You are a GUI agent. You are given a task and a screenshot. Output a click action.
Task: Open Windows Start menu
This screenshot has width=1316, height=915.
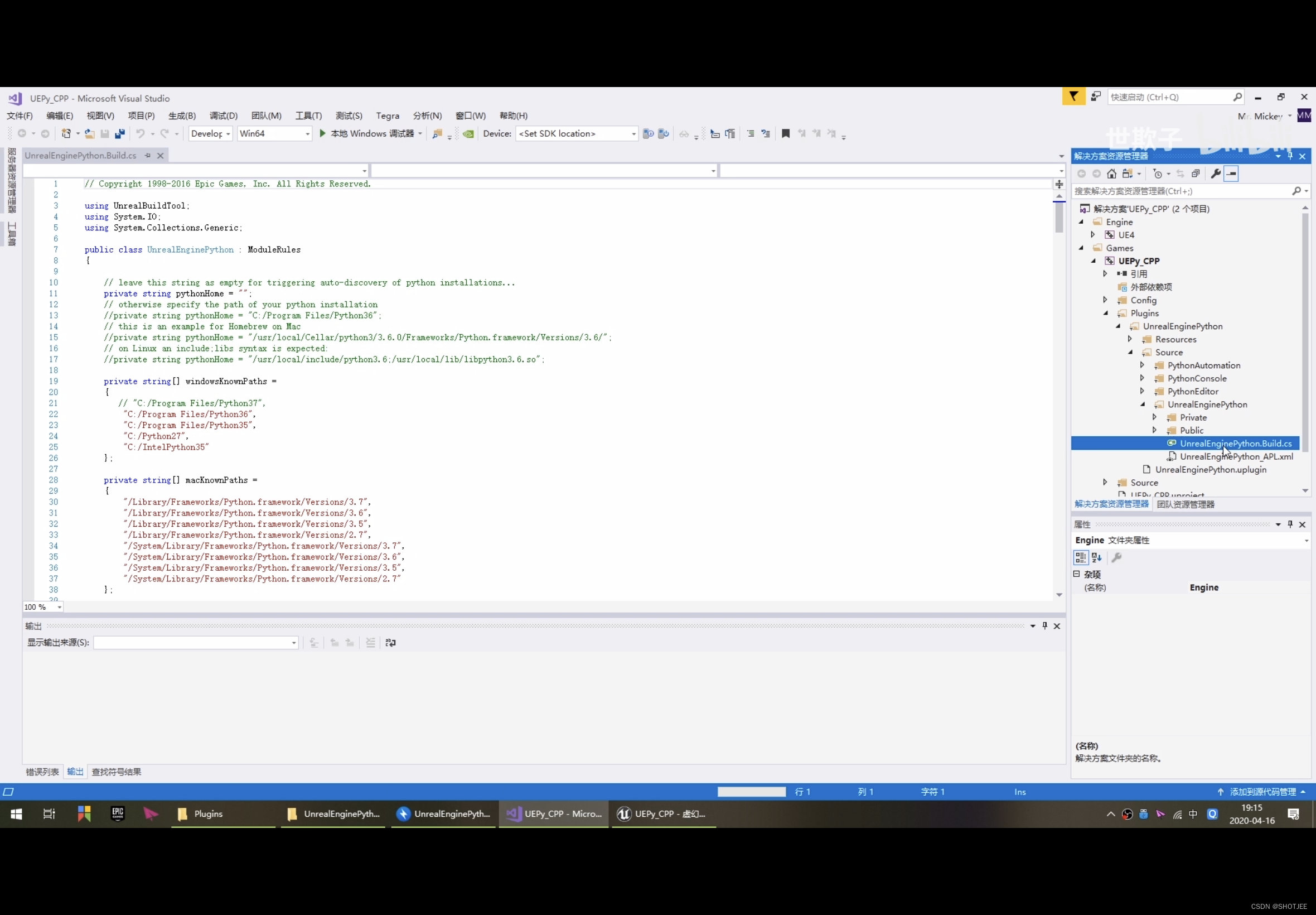[x=16, y=814]
